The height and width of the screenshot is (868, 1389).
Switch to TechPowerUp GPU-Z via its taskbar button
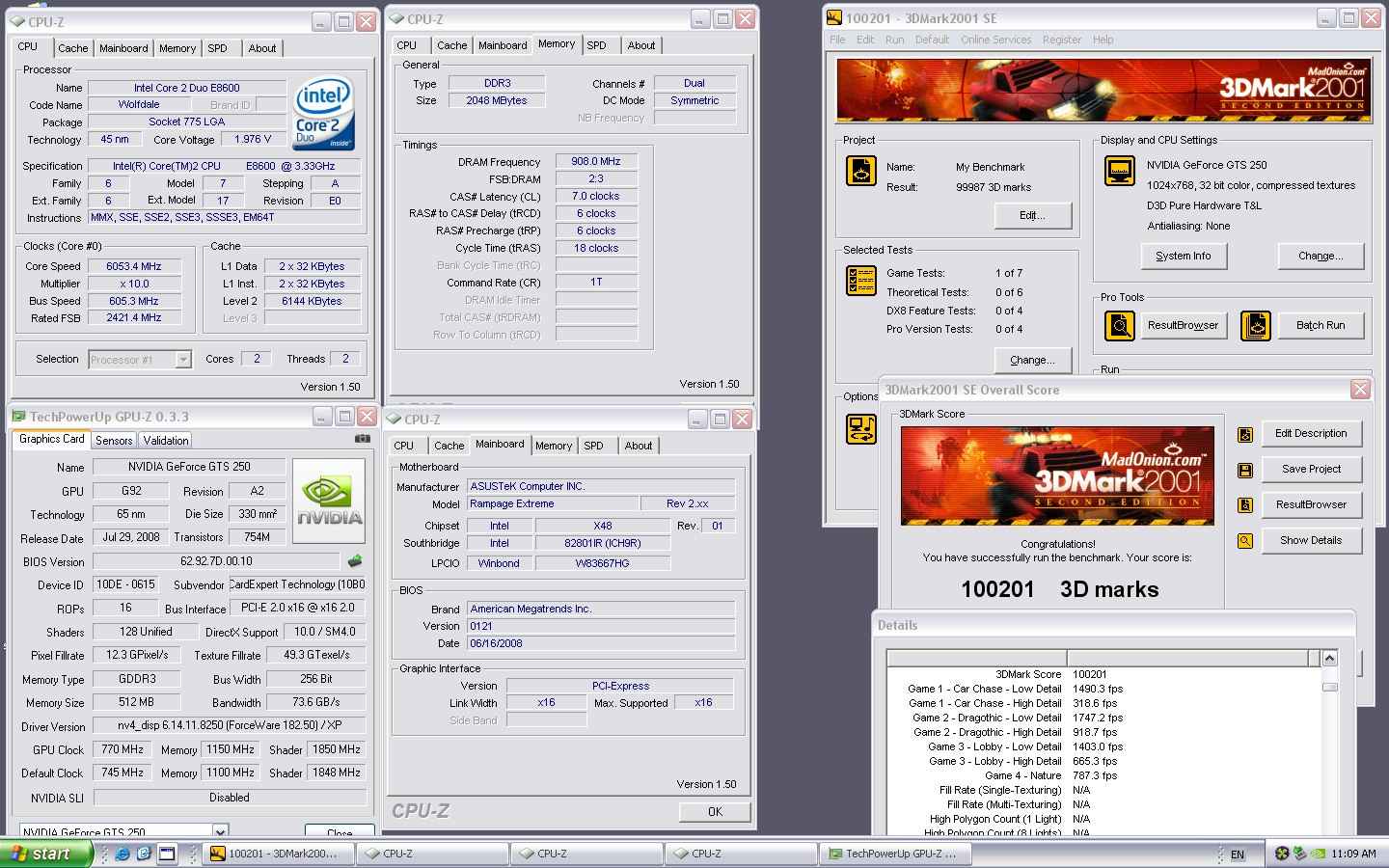point(896,854)
